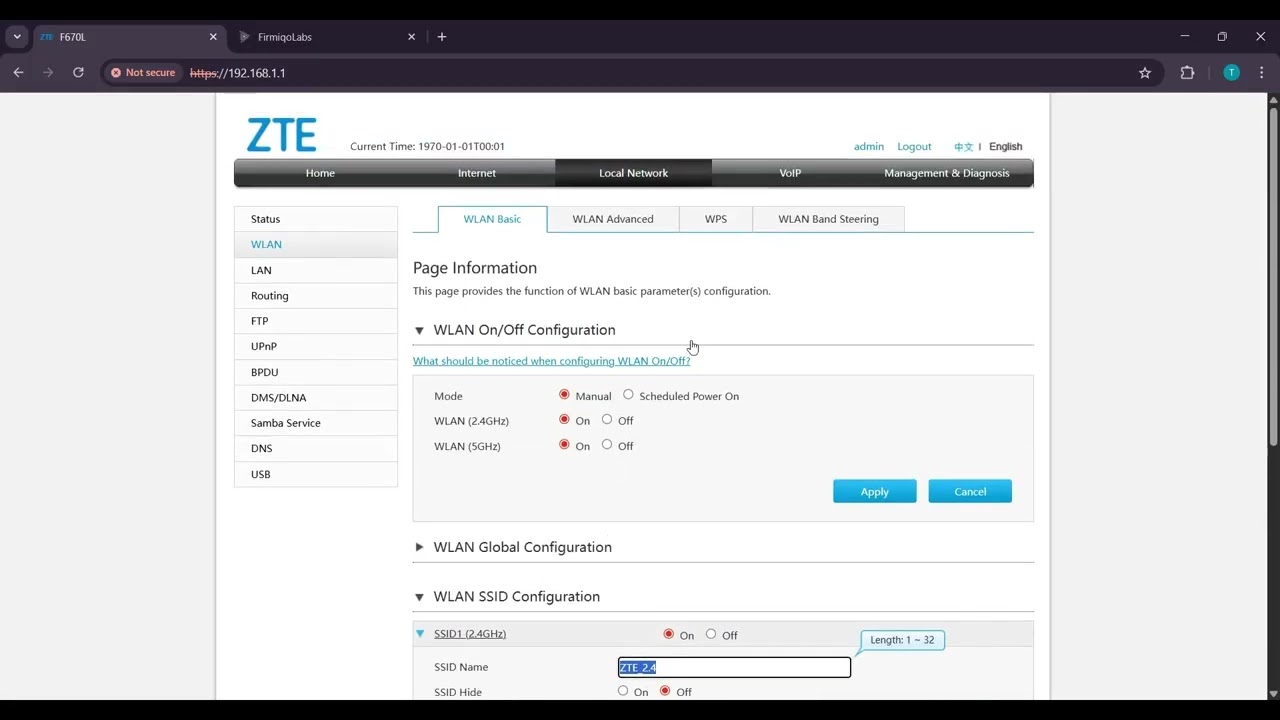Bookmark this page with star icon
This screenshot has height=720, width=1280.
click(x=1145, y=73)
